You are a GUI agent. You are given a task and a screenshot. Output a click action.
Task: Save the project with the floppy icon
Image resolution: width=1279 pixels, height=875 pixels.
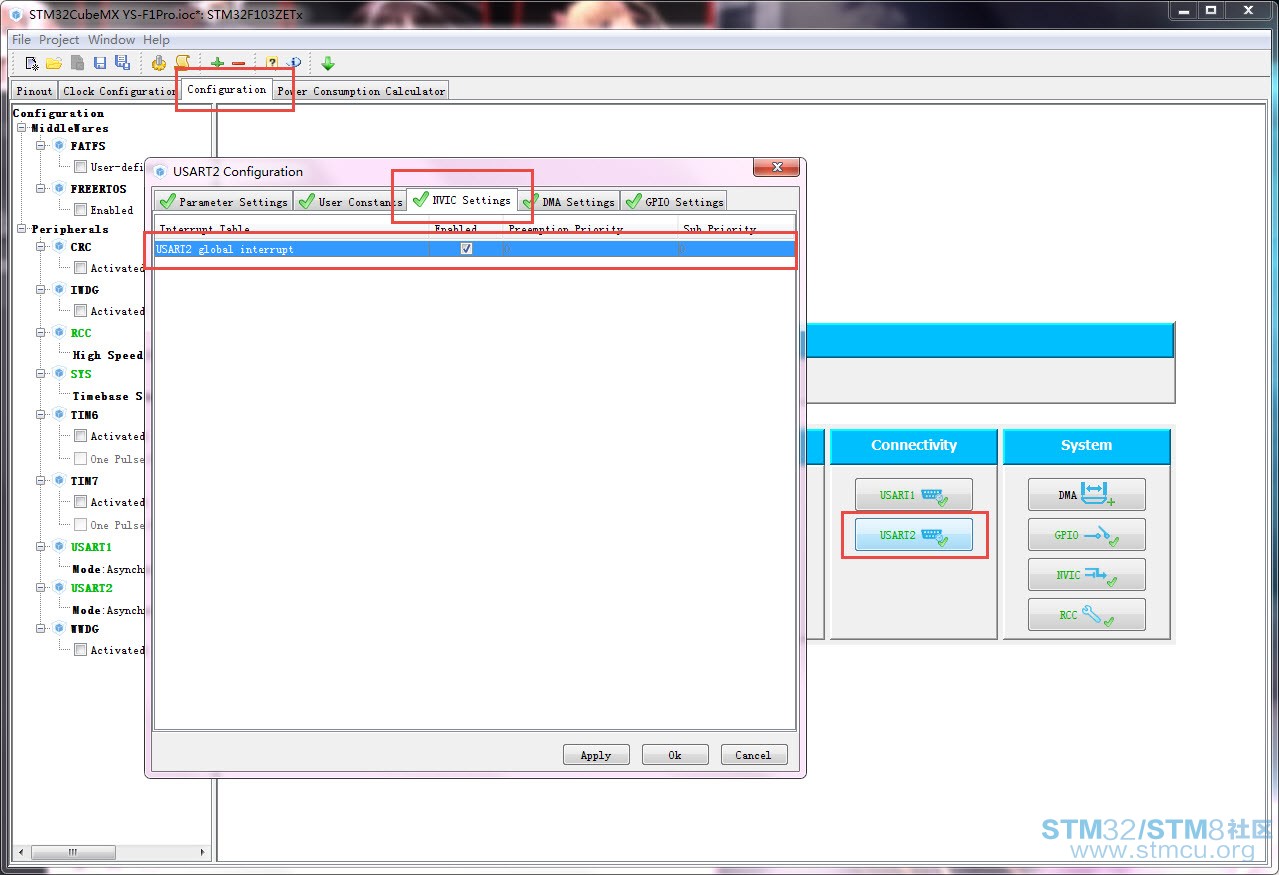[100, 63]
